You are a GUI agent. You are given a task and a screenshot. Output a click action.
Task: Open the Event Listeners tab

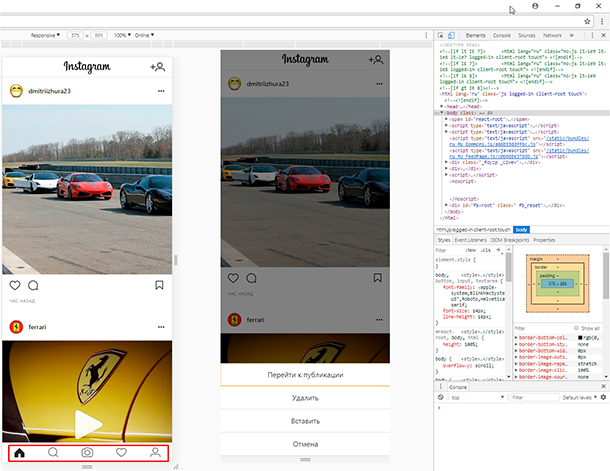point(470,240)
